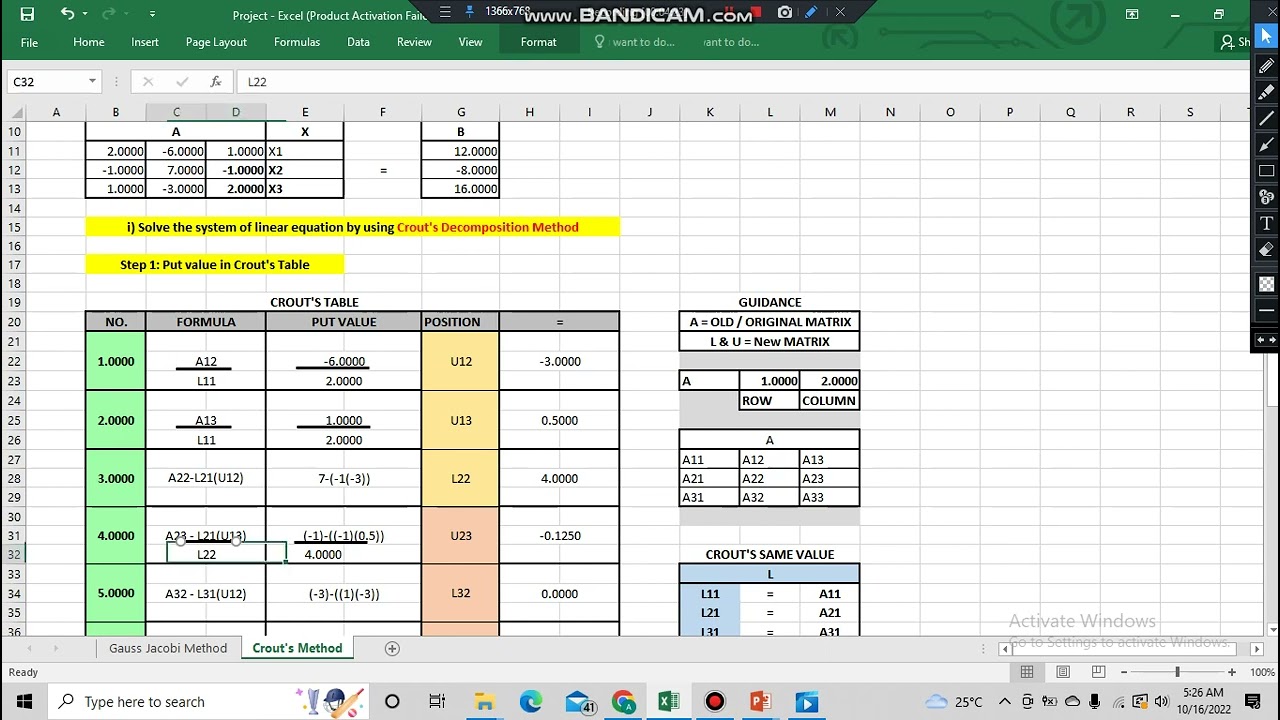Open the undo history dropdown arrow
The image size is (1280, 720).
pyautogui.click(x=85, y=14)
